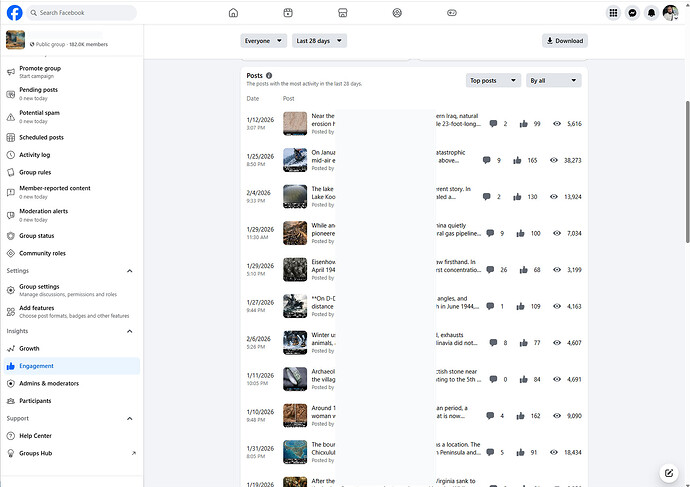Open the Marketplace icon in top bar
This screenshot has width=690, height=487.
point(342,13)
